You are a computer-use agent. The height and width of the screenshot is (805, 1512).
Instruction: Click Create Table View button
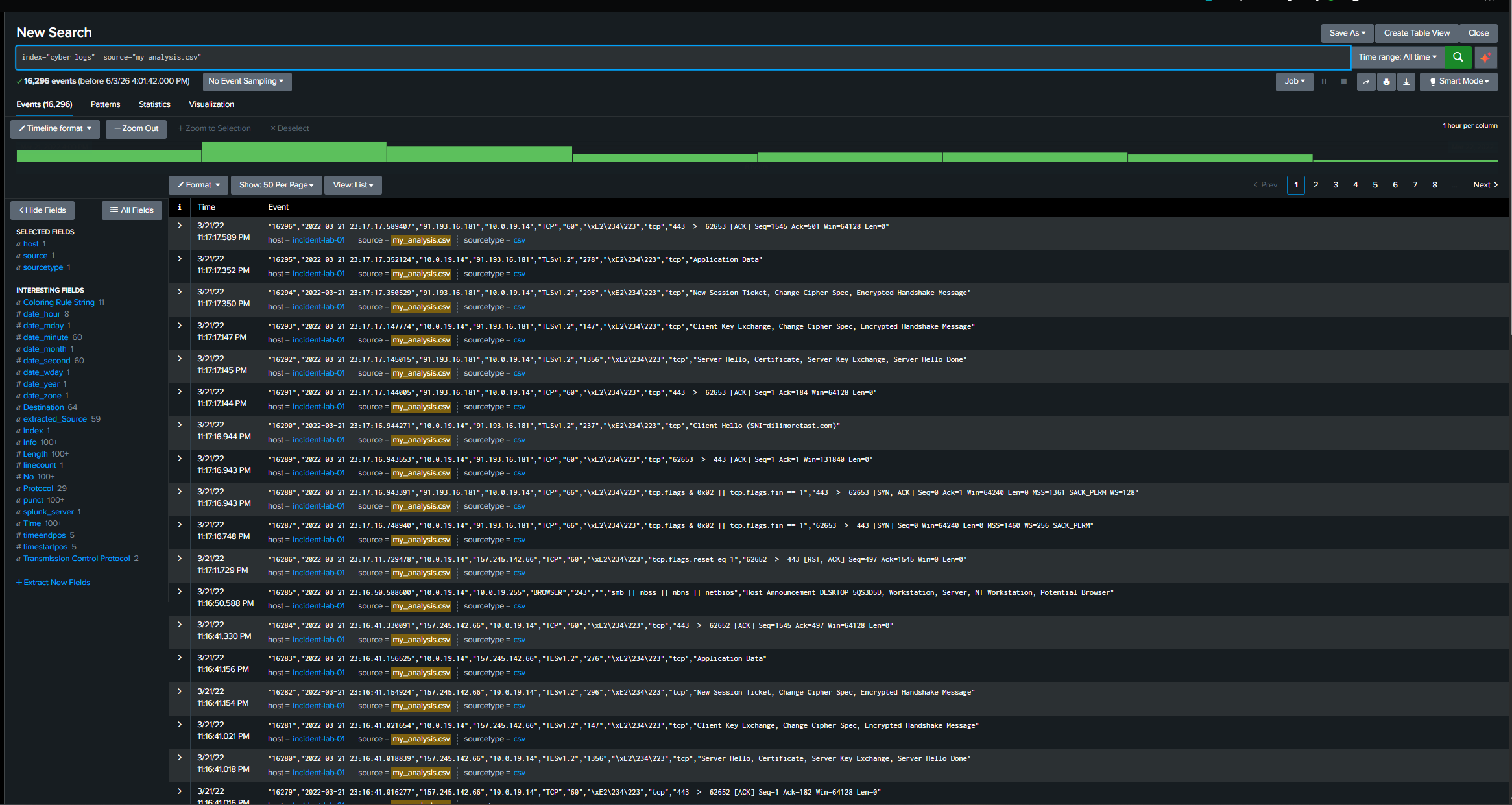(1417, 33)
